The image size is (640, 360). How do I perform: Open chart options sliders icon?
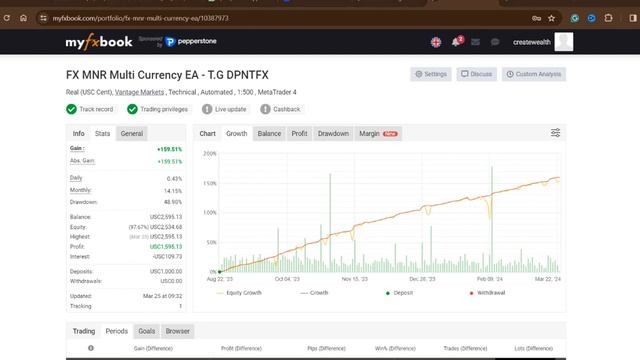tap(556, 133)
